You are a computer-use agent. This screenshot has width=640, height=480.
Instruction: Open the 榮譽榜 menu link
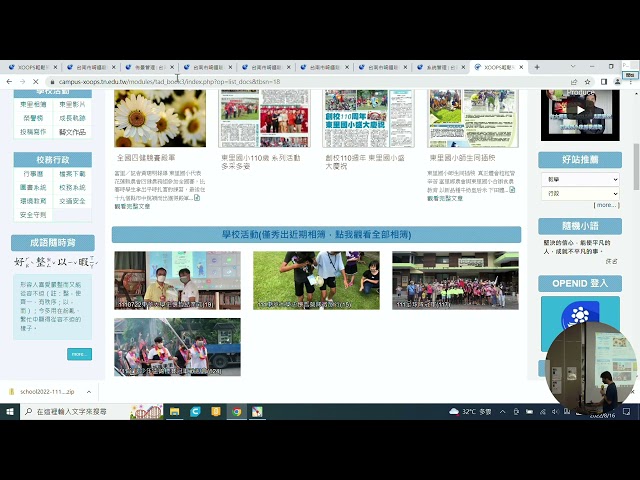click(x=33, y=118)
